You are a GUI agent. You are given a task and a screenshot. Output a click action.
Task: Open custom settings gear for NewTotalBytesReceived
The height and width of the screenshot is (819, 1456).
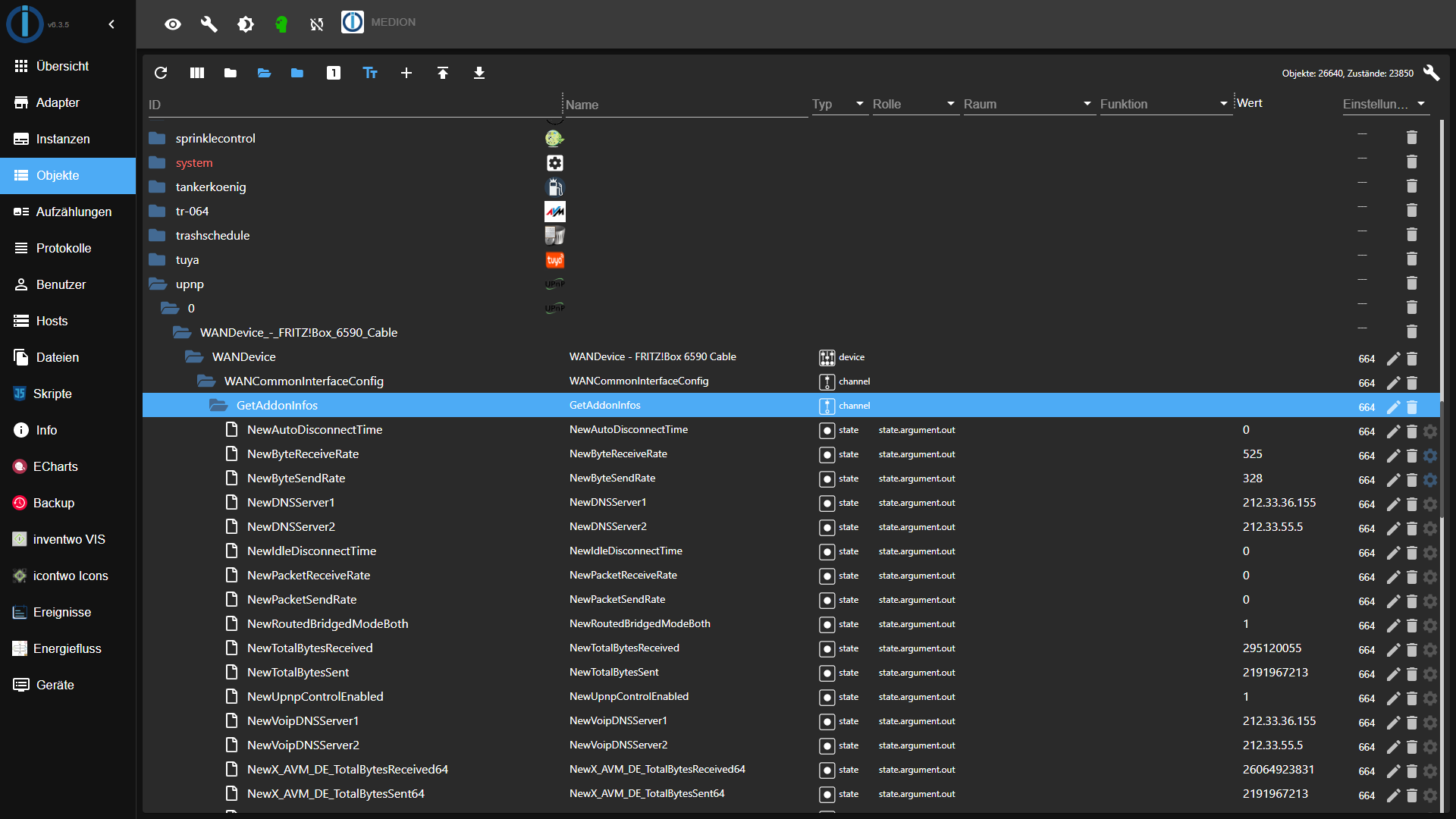(x=1430, y=650)
